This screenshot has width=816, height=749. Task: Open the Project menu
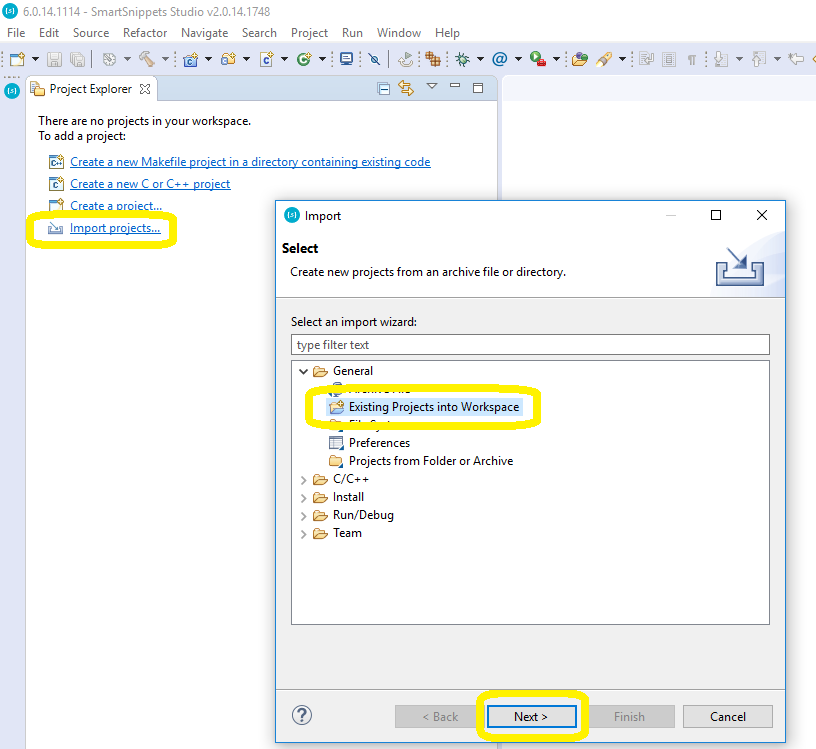tap(309, 33)
